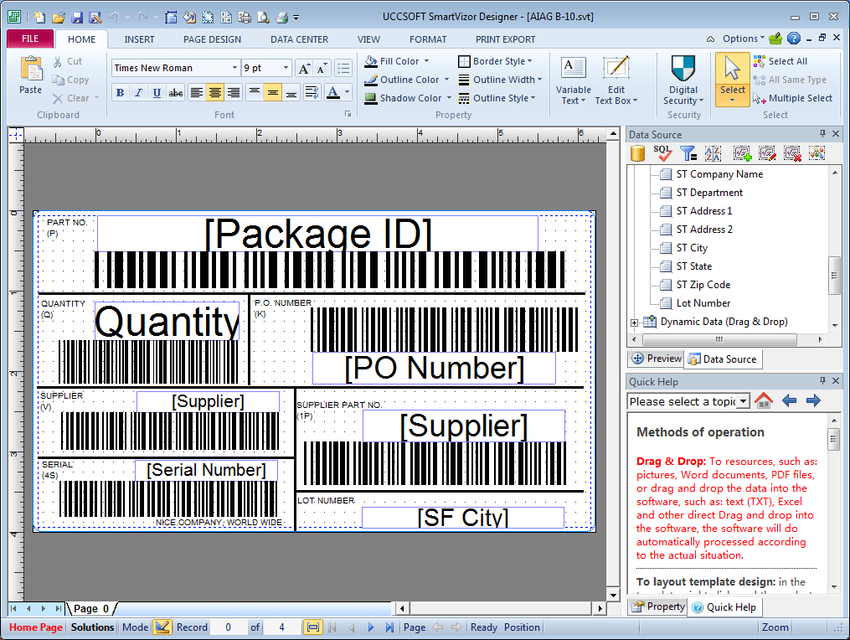Go to next record in status bar
This screenshot has height=640, width=850.
[x=371, y=628]
